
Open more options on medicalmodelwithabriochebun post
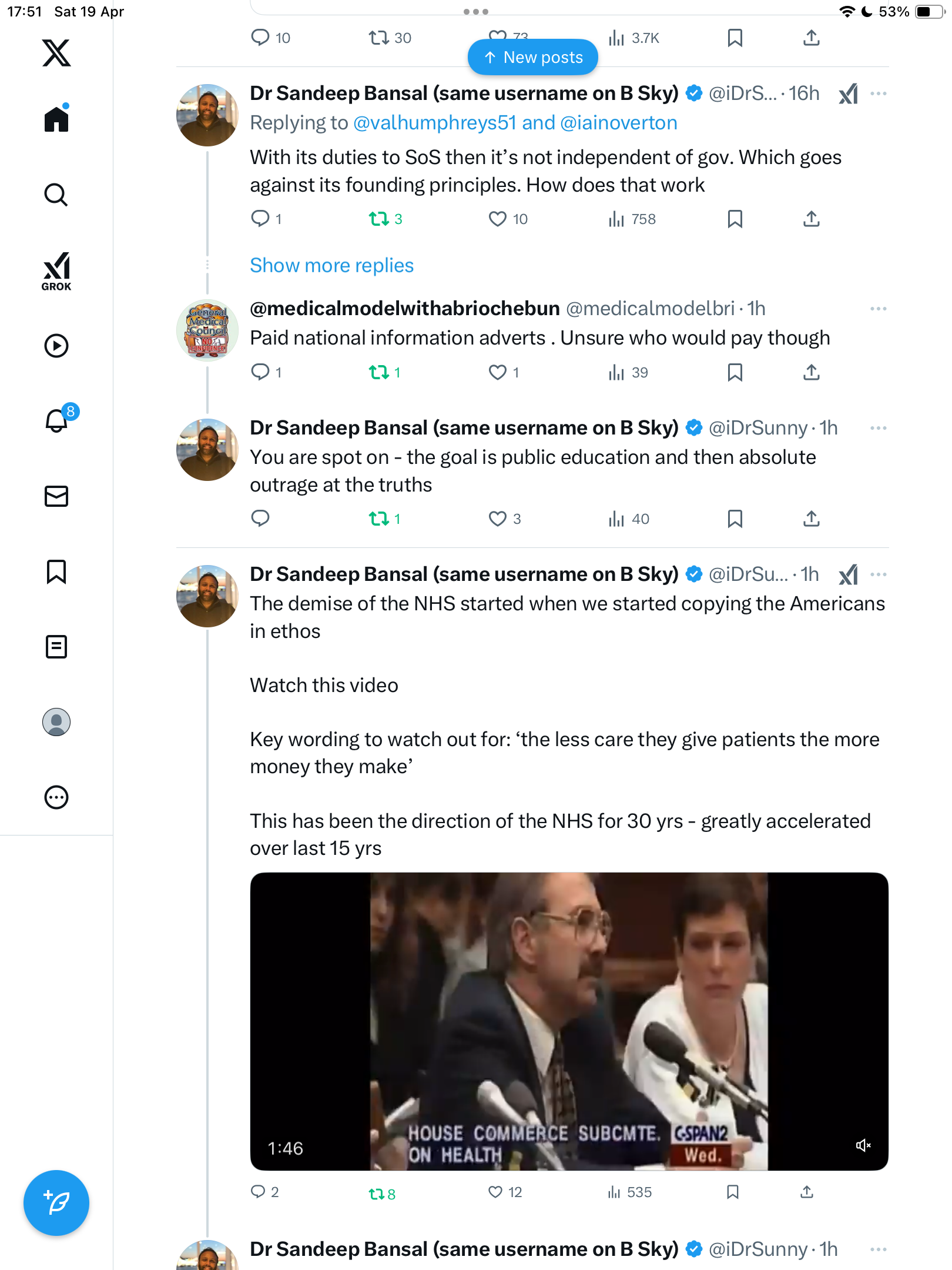878,309
